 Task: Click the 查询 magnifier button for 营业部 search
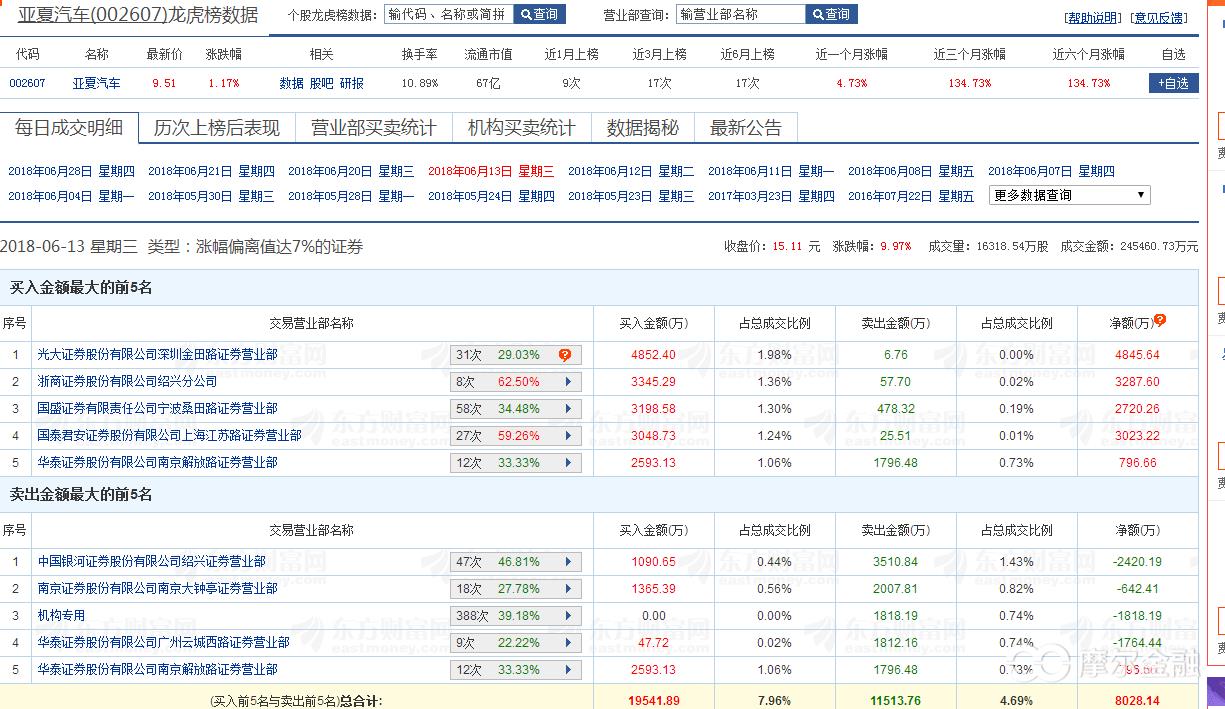pos(831,15)
